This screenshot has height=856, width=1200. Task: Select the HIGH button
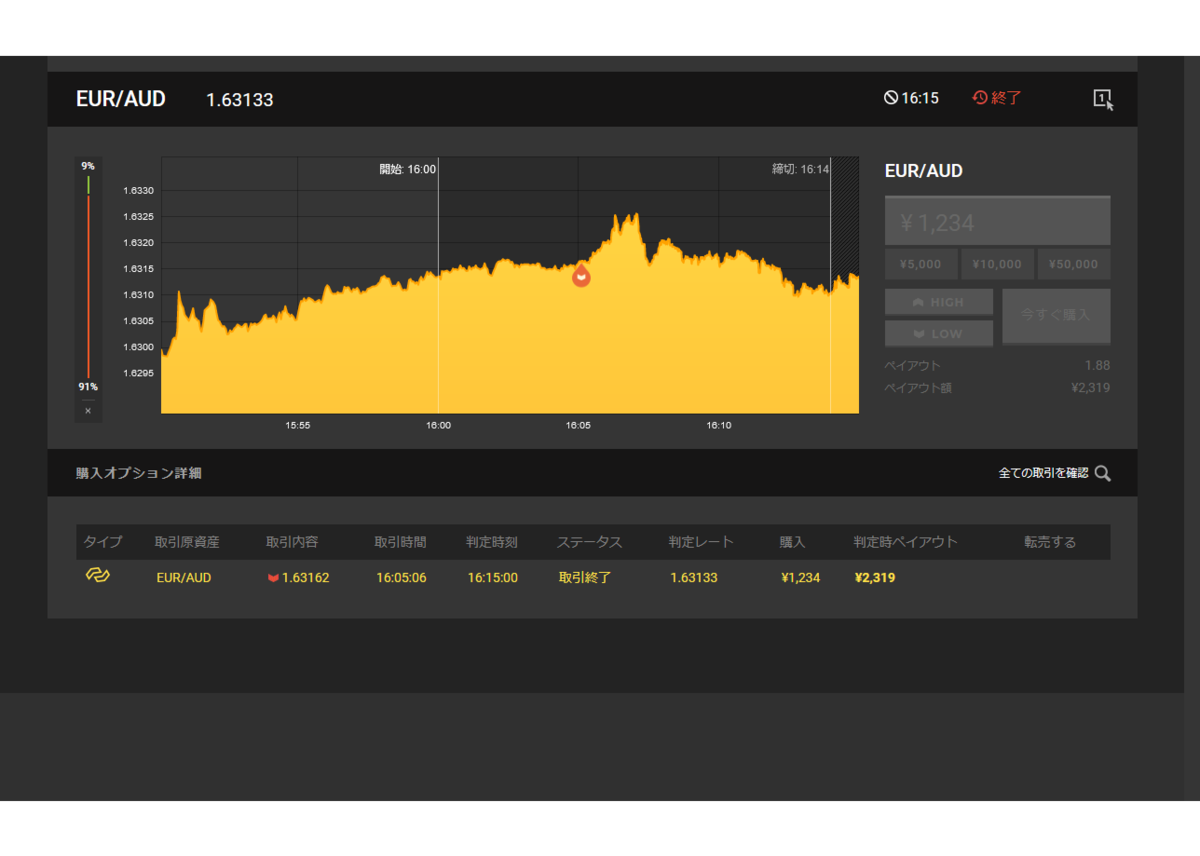pyautogui.click(x=939, y=302)
